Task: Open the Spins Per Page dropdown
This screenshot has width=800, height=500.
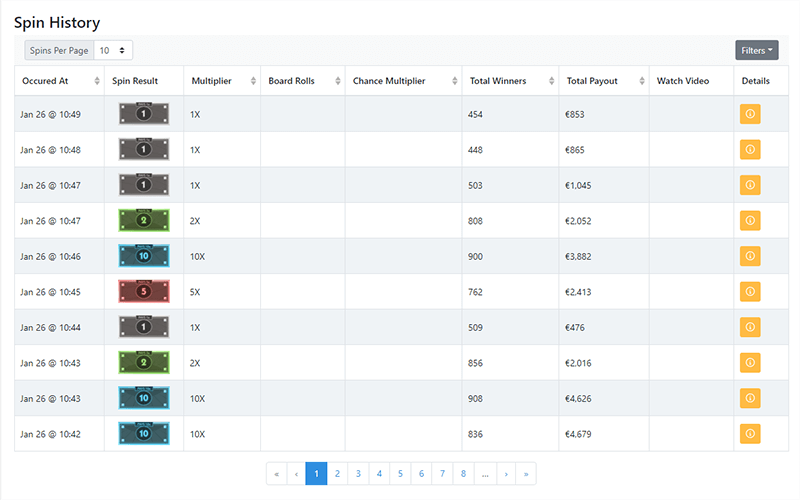Action: (113, 50)
